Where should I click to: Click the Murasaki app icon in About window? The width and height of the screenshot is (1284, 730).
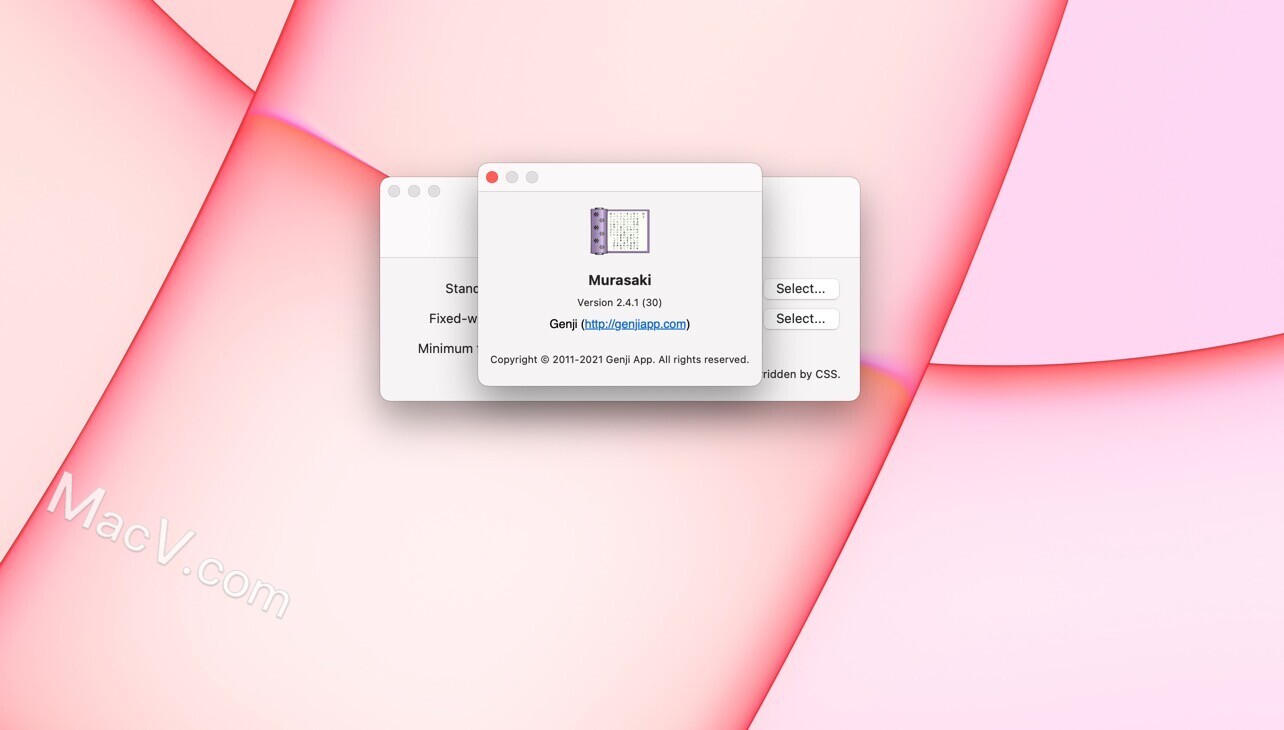click(x=620, y=231)
